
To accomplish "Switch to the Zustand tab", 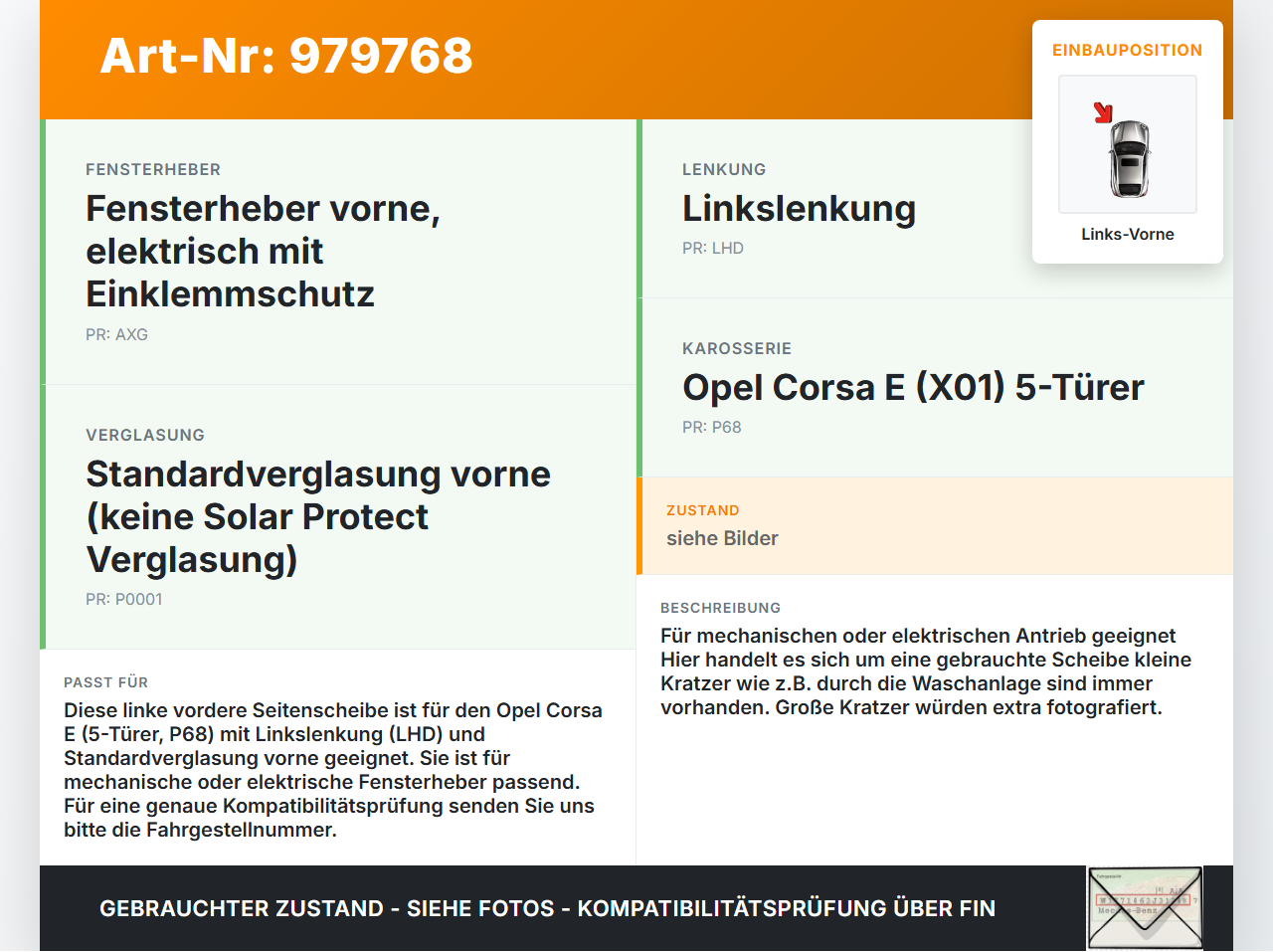I will click(703, 510).
